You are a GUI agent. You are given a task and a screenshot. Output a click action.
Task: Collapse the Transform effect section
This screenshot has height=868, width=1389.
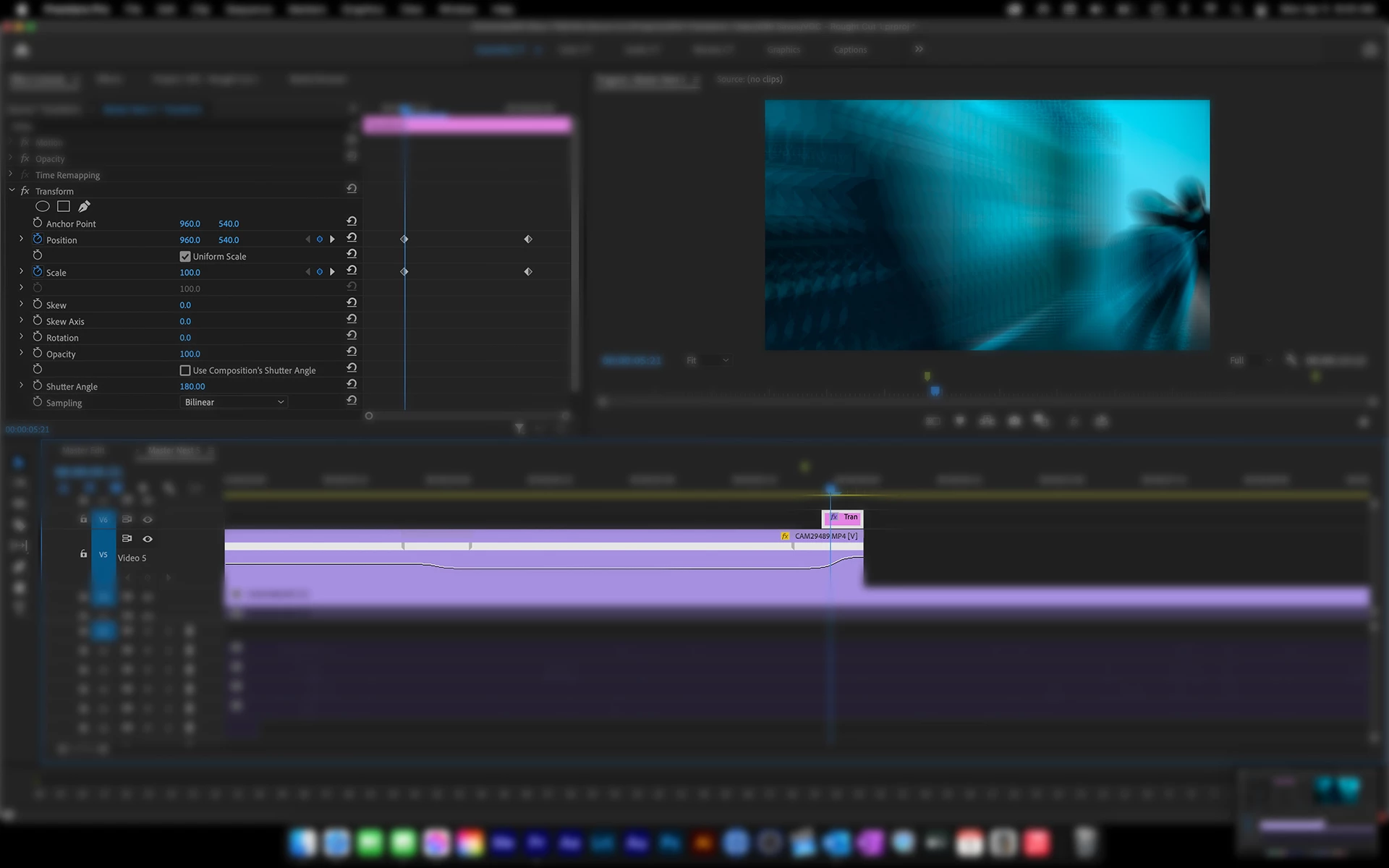[x=12, y=191]
